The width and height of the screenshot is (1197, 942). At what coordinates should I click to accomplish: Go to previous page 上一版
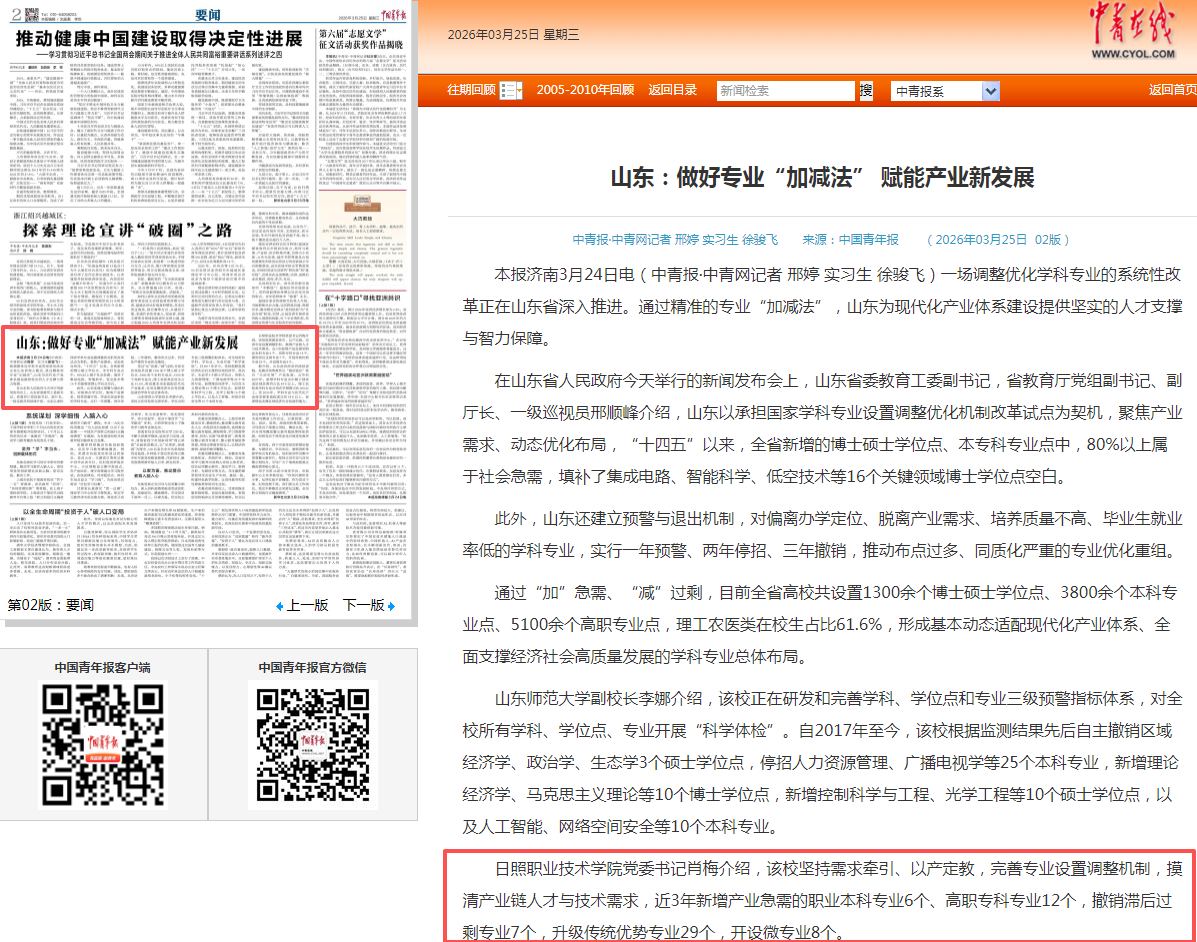pyautogui.click(x=307, y=606)
